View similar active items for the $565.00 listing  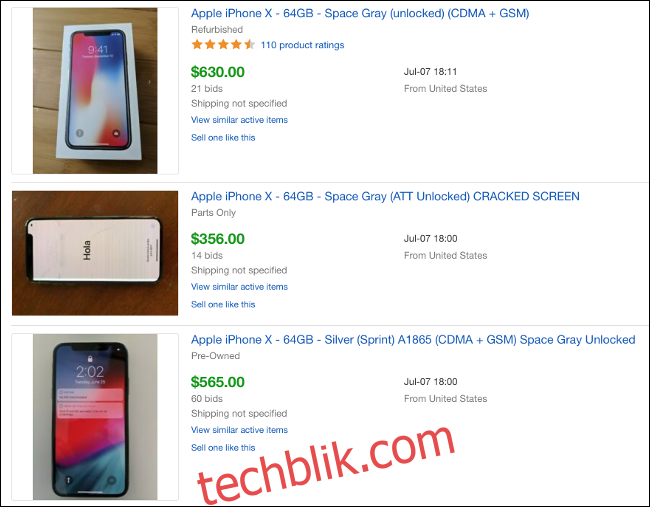(239, 430)
